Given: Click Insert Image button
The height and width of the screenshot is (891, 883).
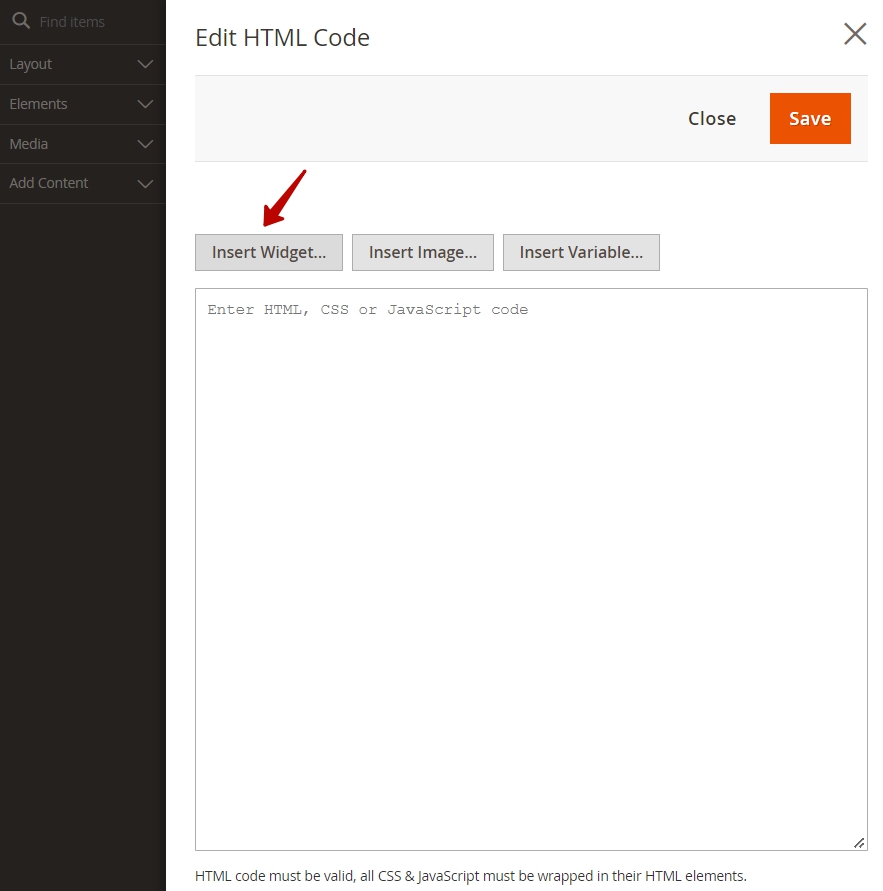Looking at the screenshot, I should (x=423, y=252).
